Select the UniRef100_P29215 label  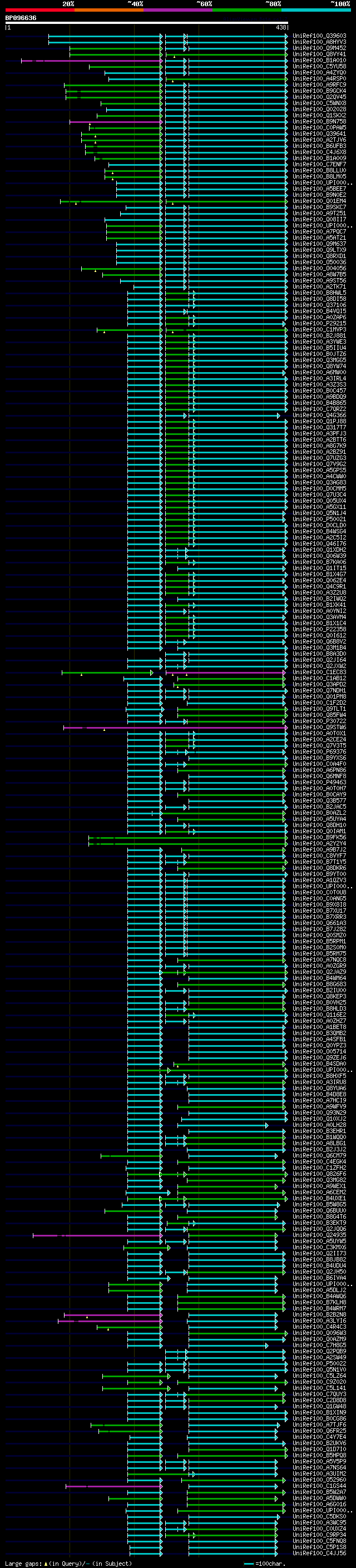pyautogui.click(x=319, y=323)
